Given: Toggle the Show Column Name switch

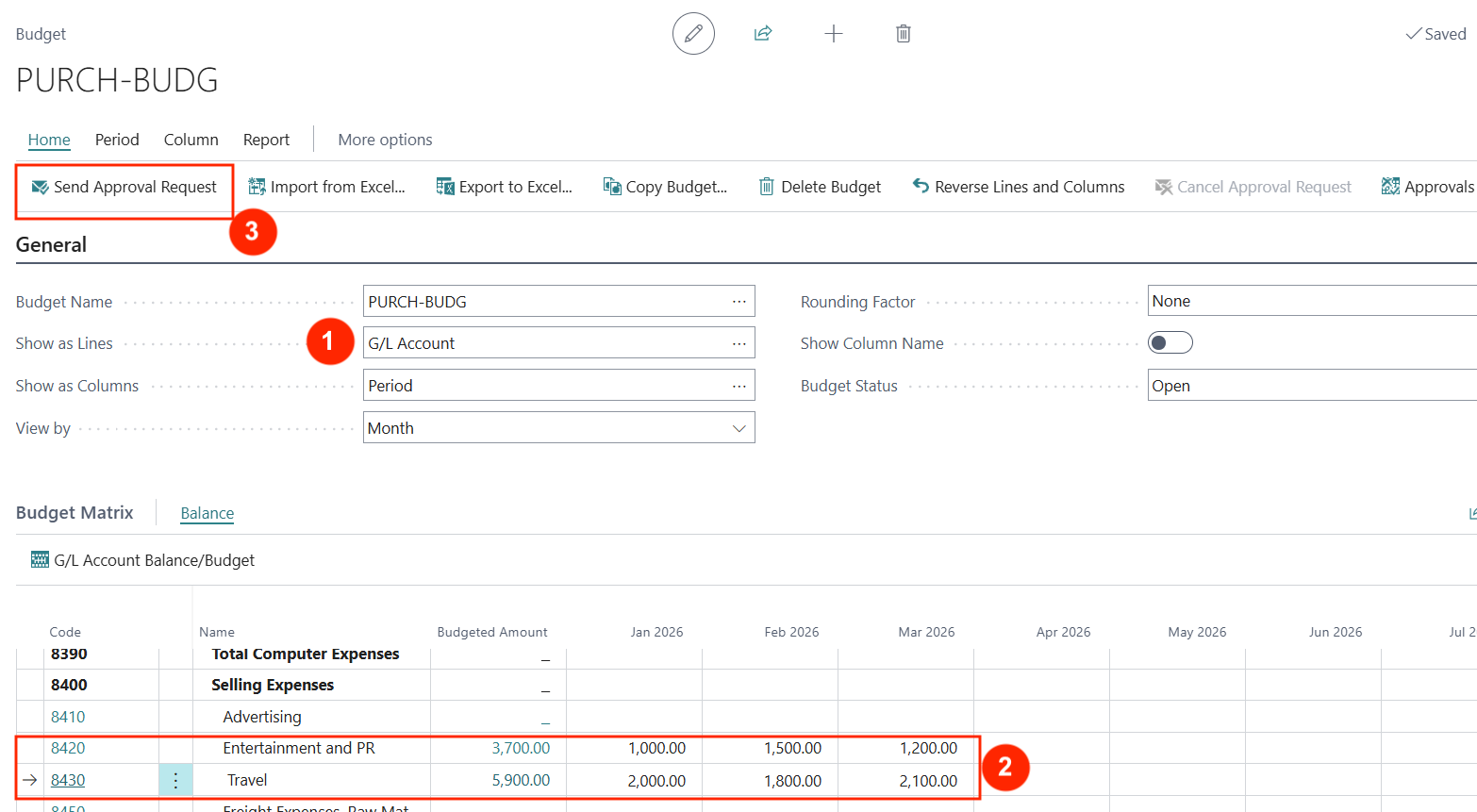Looking at the screenshot, I should point(1170,343).
